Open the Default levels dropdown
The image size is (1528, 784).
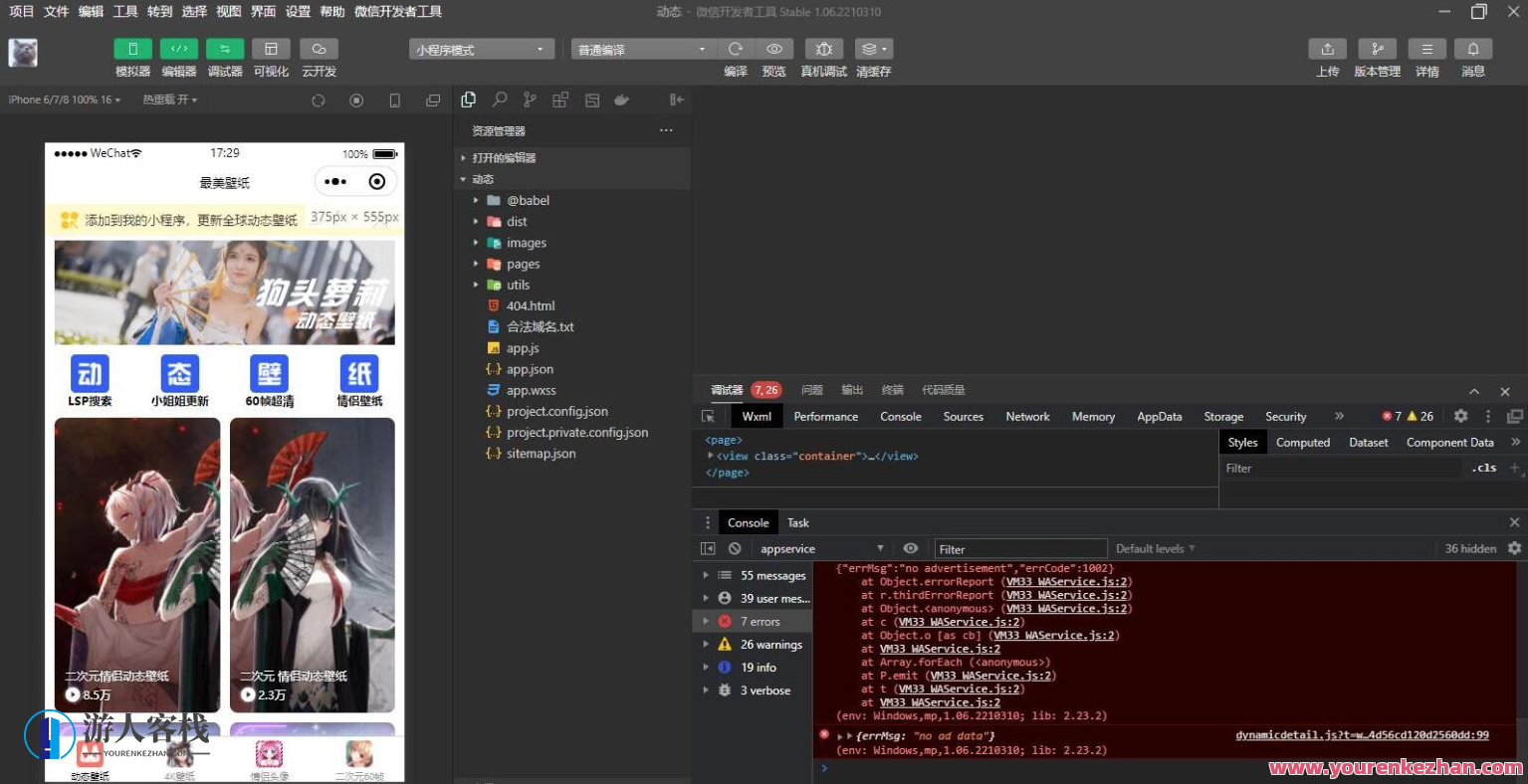(1155, 548)
